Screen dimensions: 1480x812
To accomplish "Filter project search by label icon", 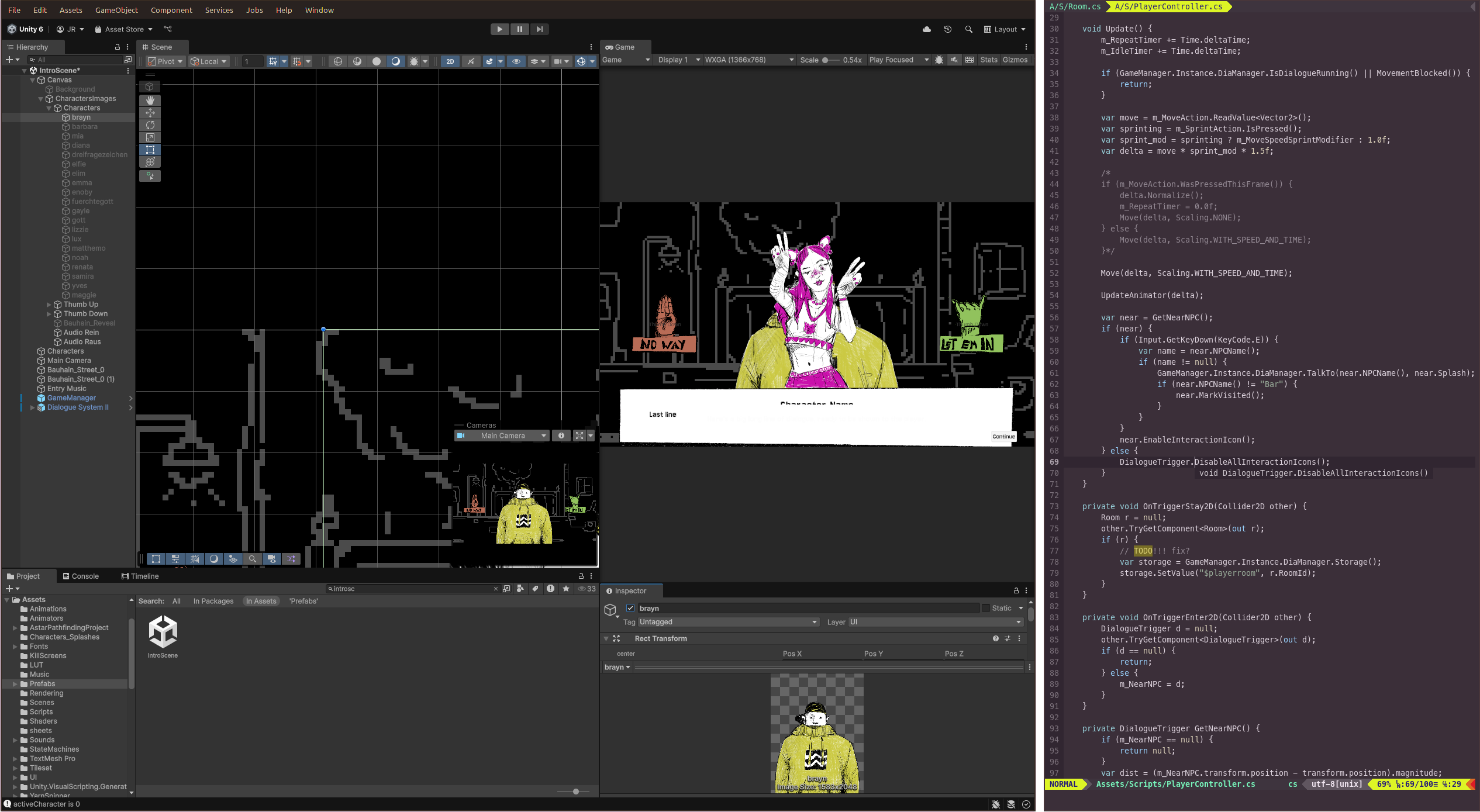I will coord(535,589).
